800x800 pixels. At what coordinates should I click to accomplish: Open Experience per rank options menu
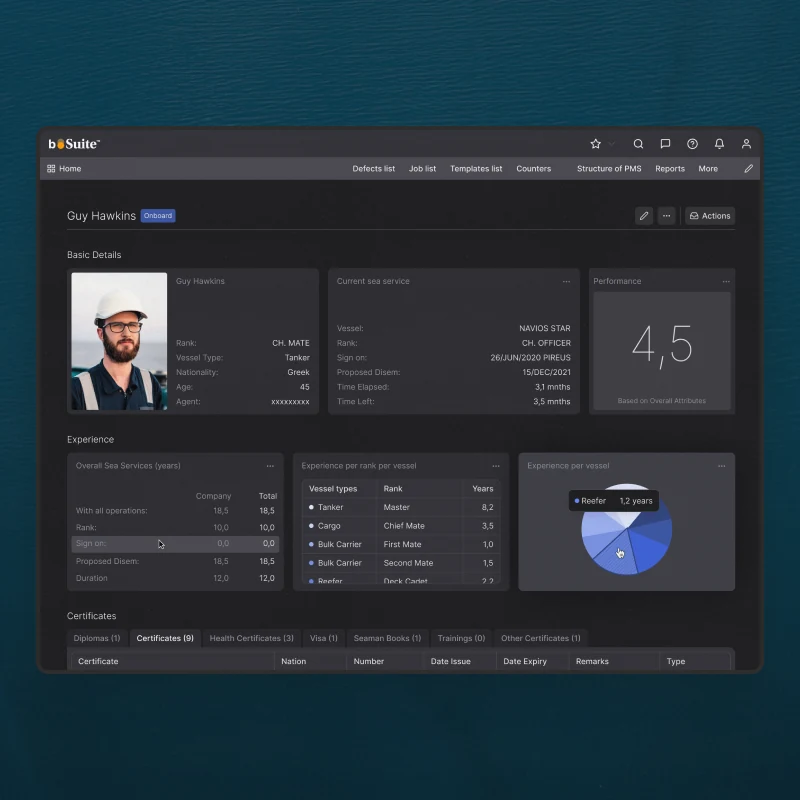(x=495, y=466)
